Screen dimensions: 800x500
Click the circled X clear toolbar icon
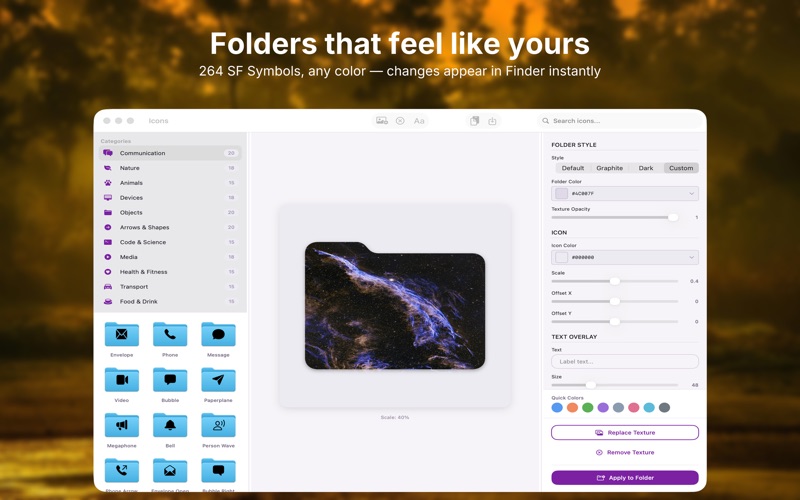point(400,121)
